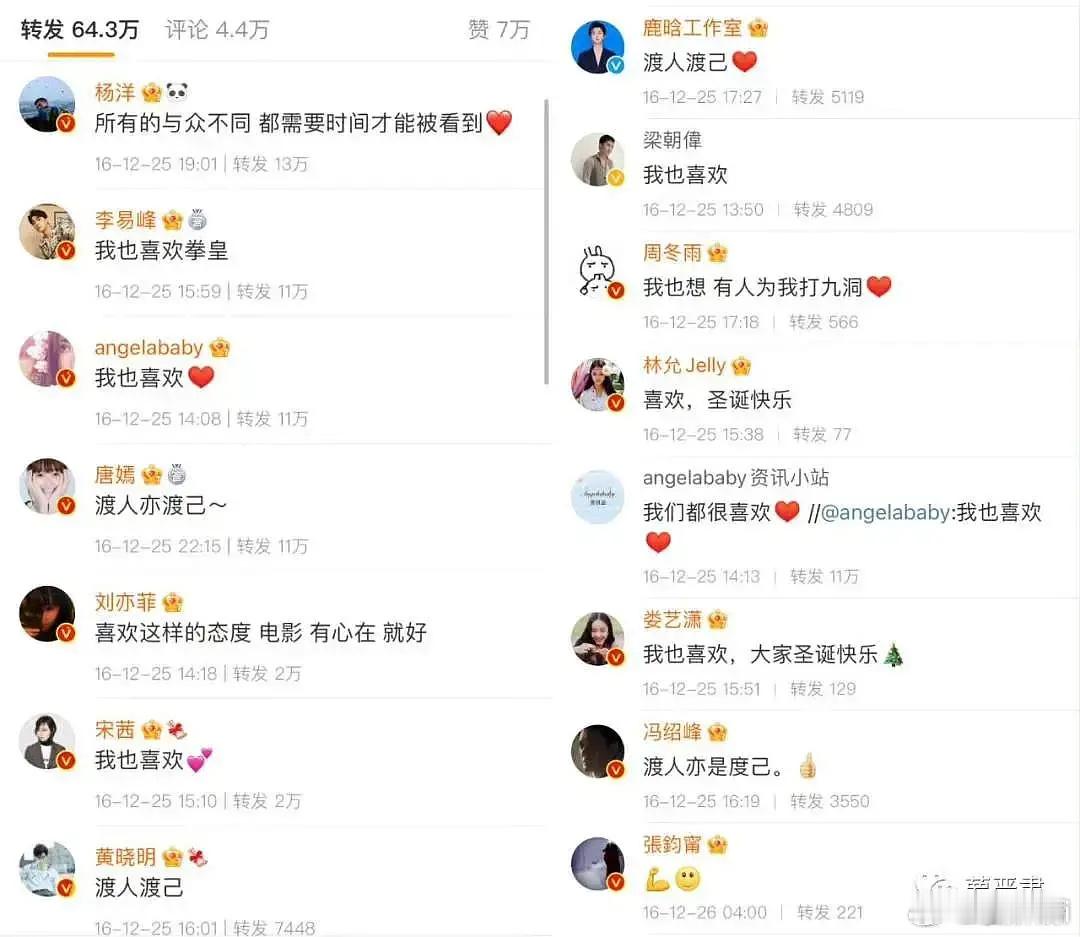Click the thumbs-up emoji in 冯绍峰's repost
This screenshot has height=937, width=1080.
(808, 765)
